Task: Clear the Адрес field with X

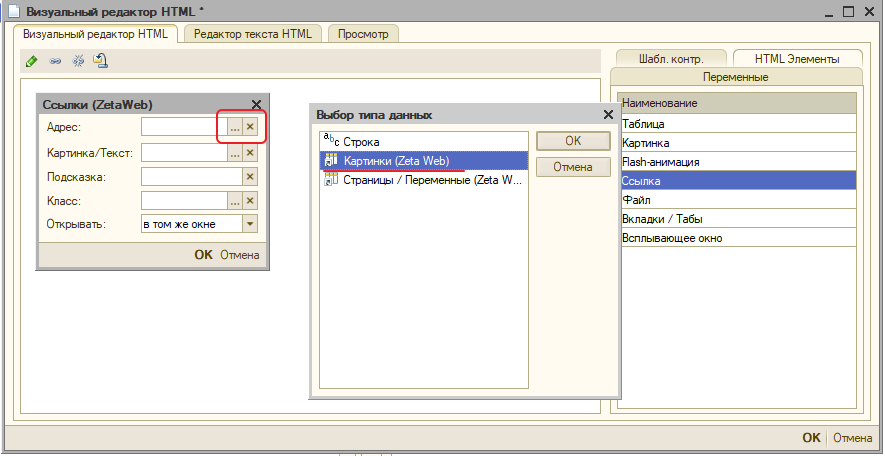Action: pyautogui.click(x=250, y=128)
